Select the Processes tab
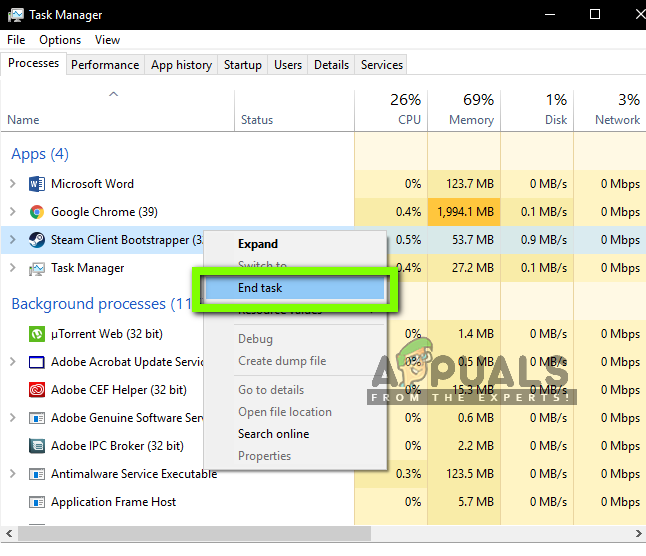646x556 pixels. pyautogui.click(x=33, y=63)
